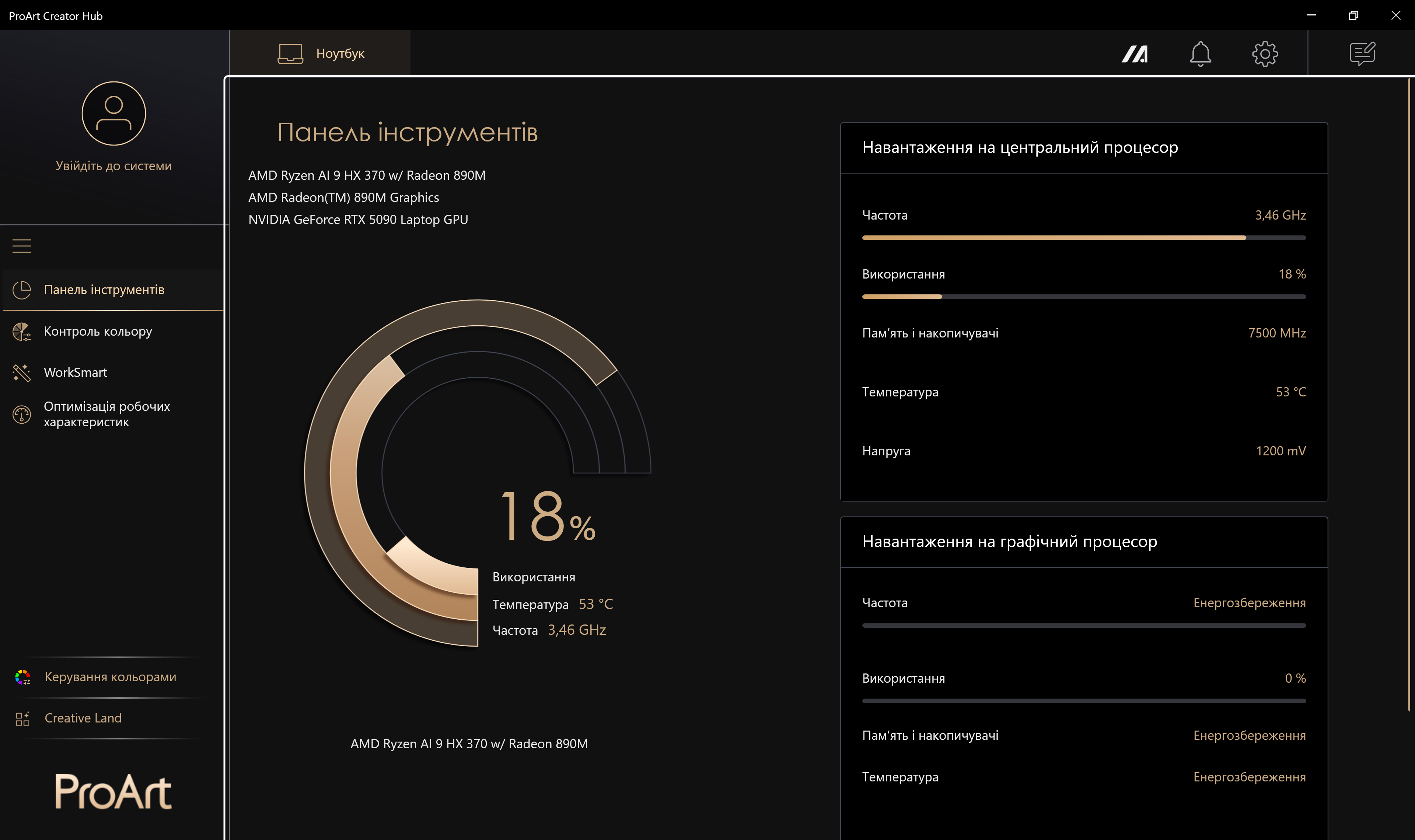
Task: Open feedback note icon
Action: point(1362,54)
